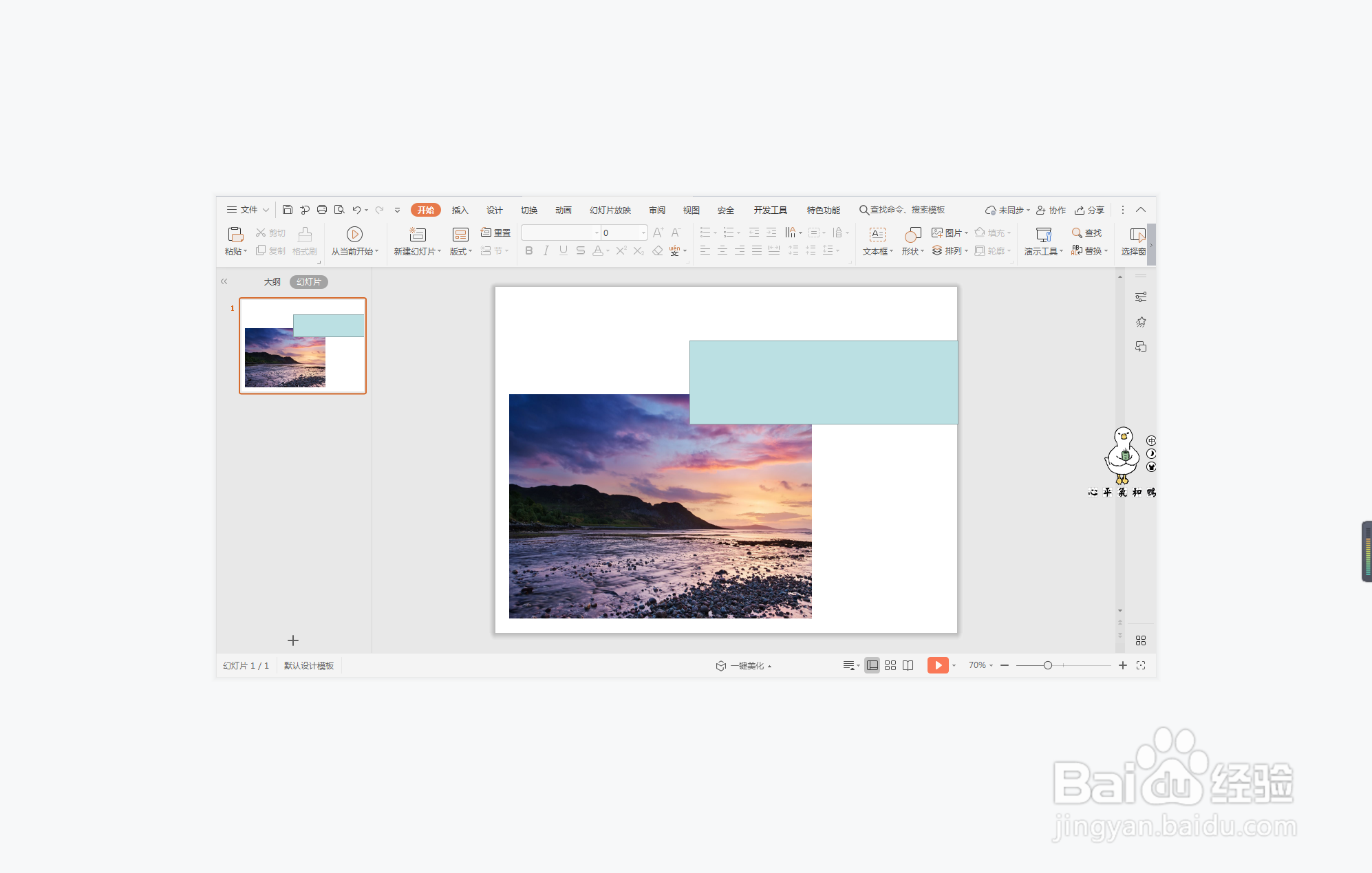Screen dimensions: 1372x873
Task: Click the four-squares icon at sidebar bottom
Action: pos(1141,640)
